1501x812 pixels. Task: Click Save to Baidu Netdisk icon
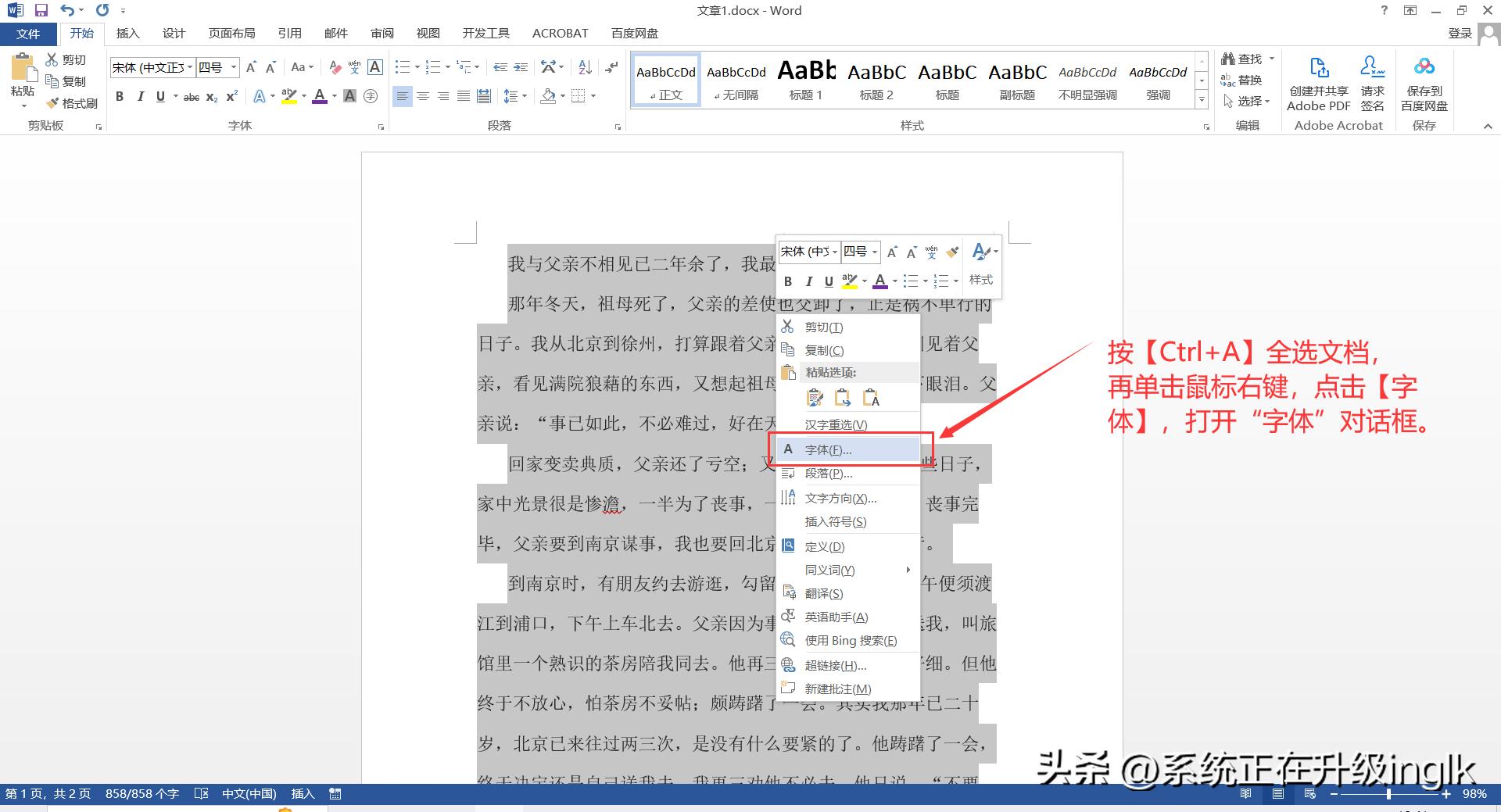tap(1424, 70)
